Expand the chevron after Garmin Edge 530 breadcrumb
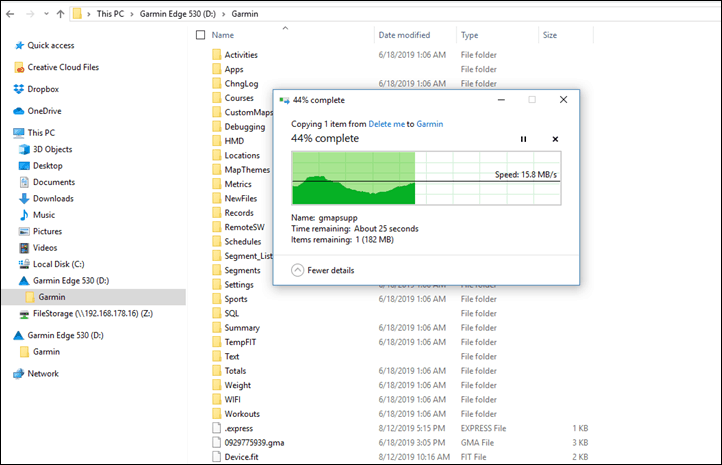Image resolution: width=722 pixels, height=465 pixels. coord(224,14)
